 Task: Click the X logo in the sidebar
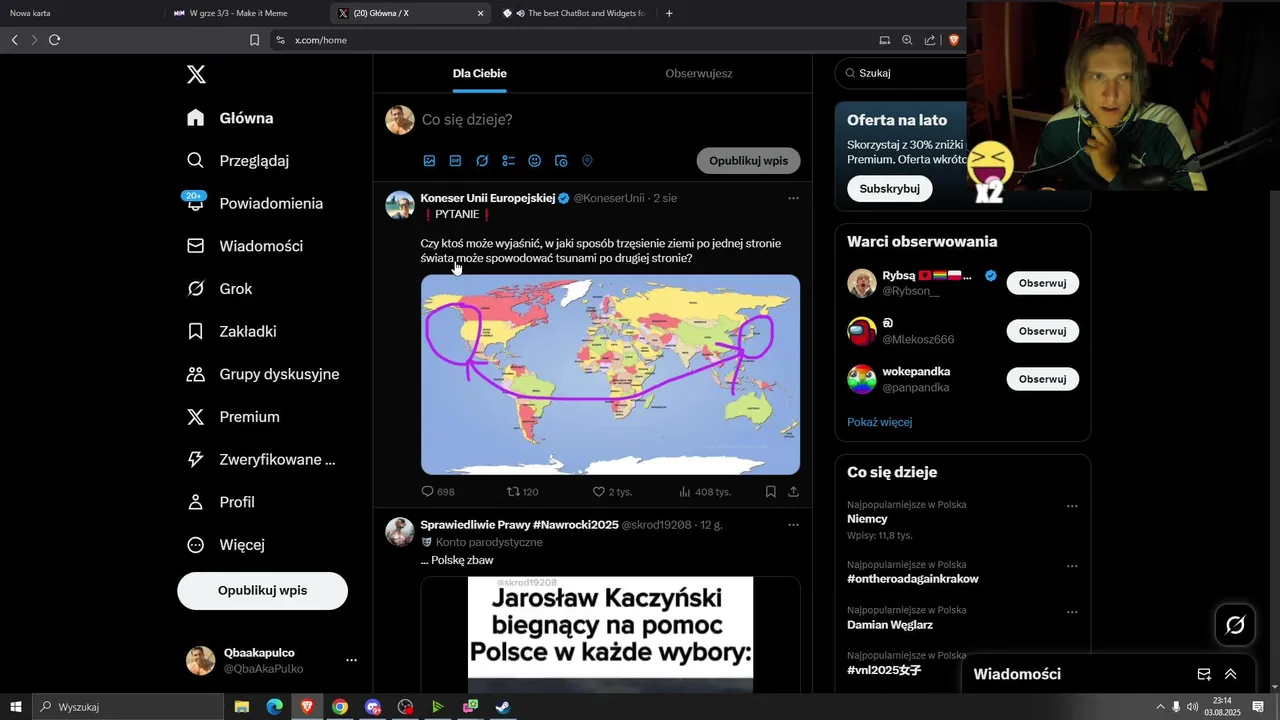point(196,74)
